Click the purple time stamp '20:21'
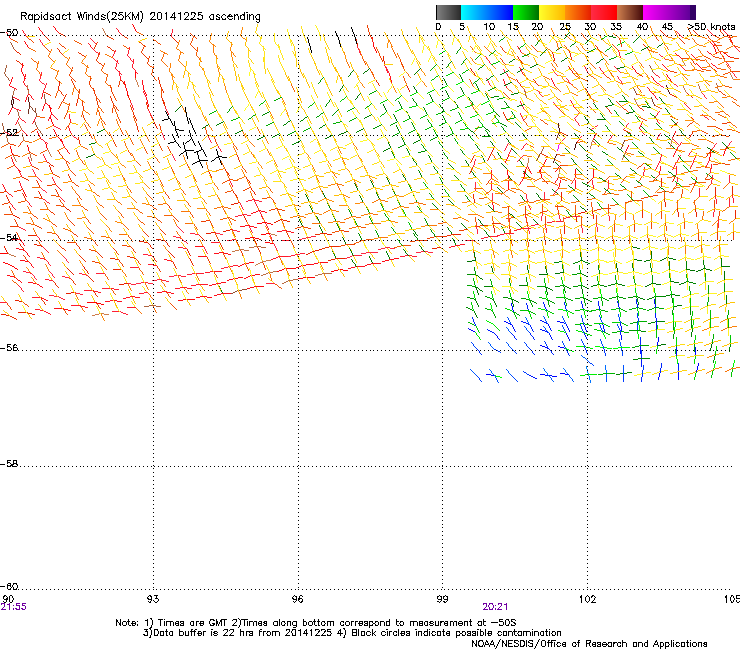Viewport: 740px width, 650px height. click(495, 607)
